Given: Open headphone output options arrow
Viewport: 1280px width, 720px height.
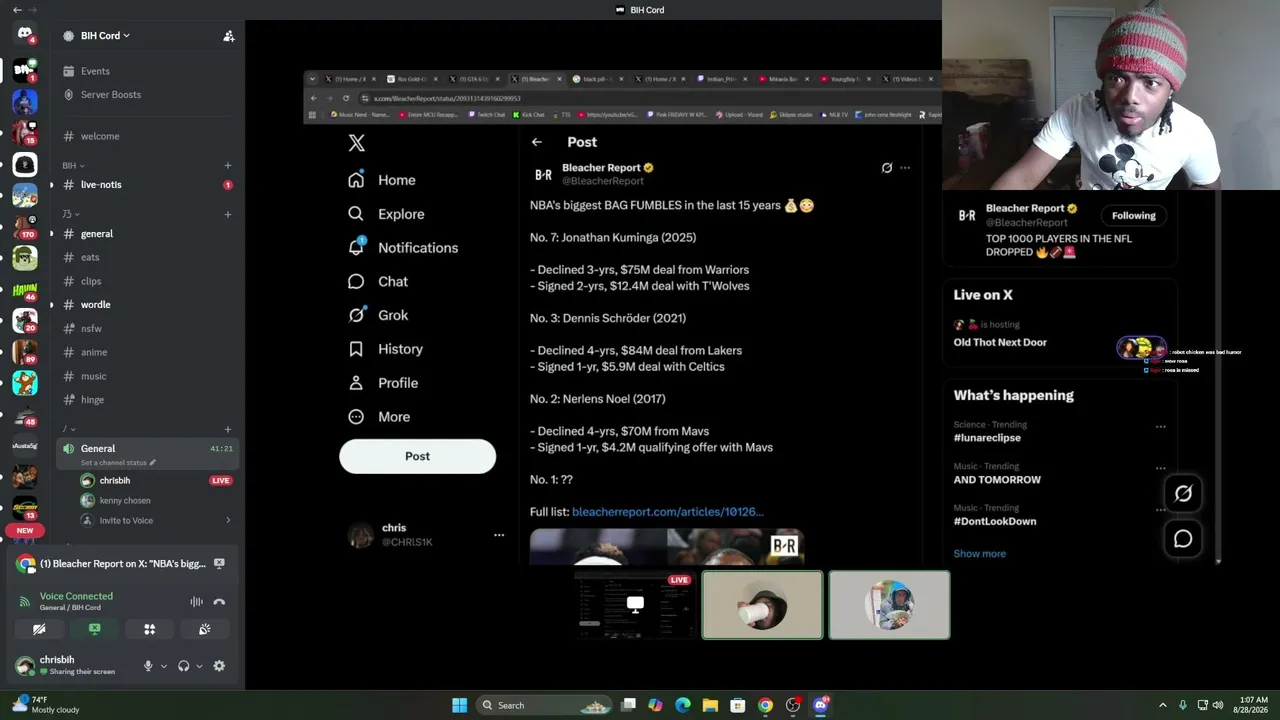Looking at the screenshot, I should click(199, 666).
